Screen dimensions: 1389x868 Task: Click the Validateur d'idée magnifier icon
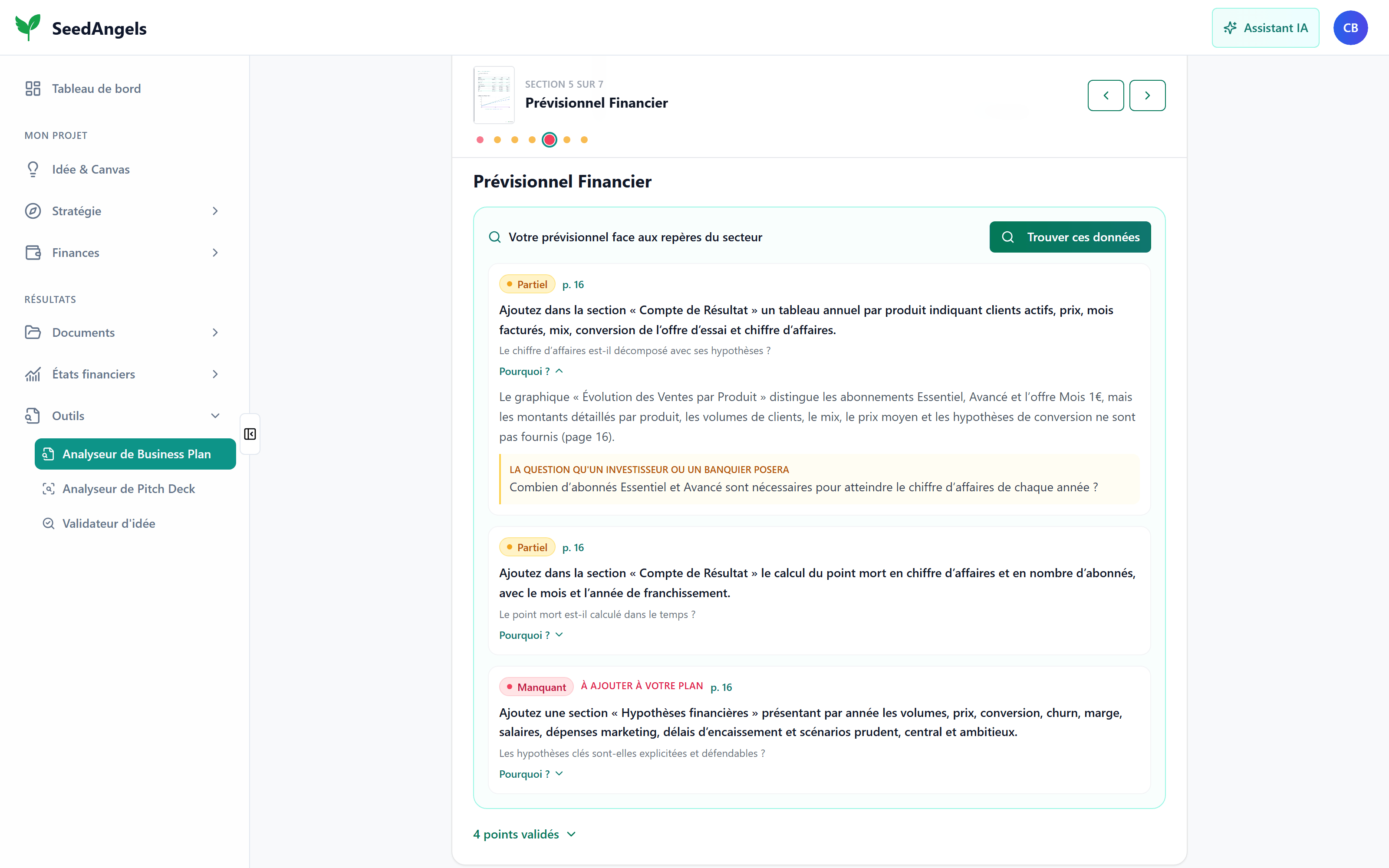coord(49,523)
